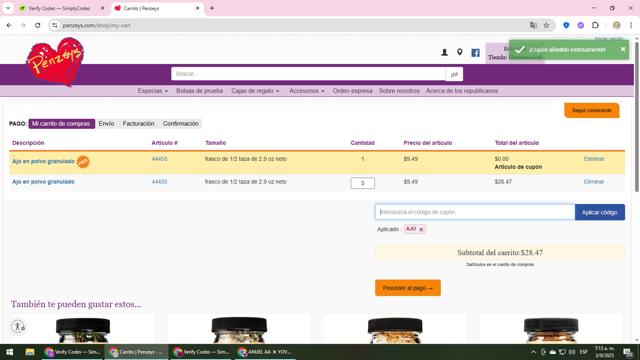Click article 44455 in coupon row
Screen dimensions: 640x360
(x=159, y=159)
